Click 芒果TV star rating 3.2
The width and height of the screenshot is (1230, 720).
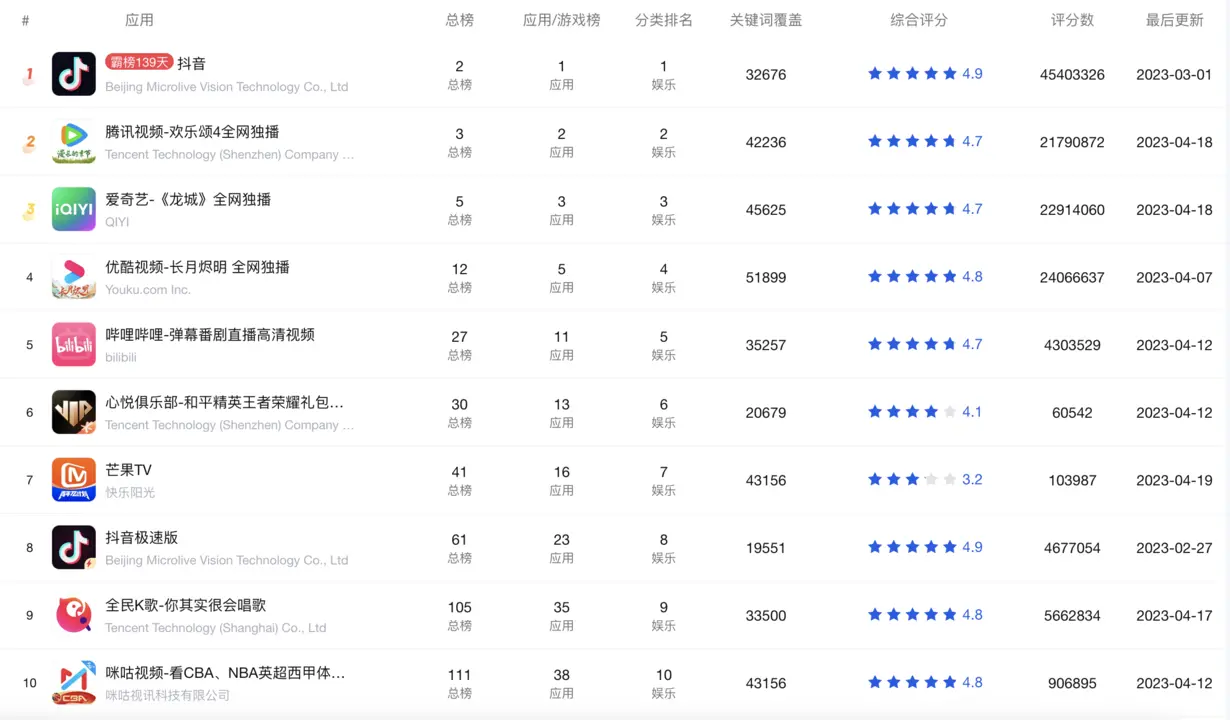point(925,479)
